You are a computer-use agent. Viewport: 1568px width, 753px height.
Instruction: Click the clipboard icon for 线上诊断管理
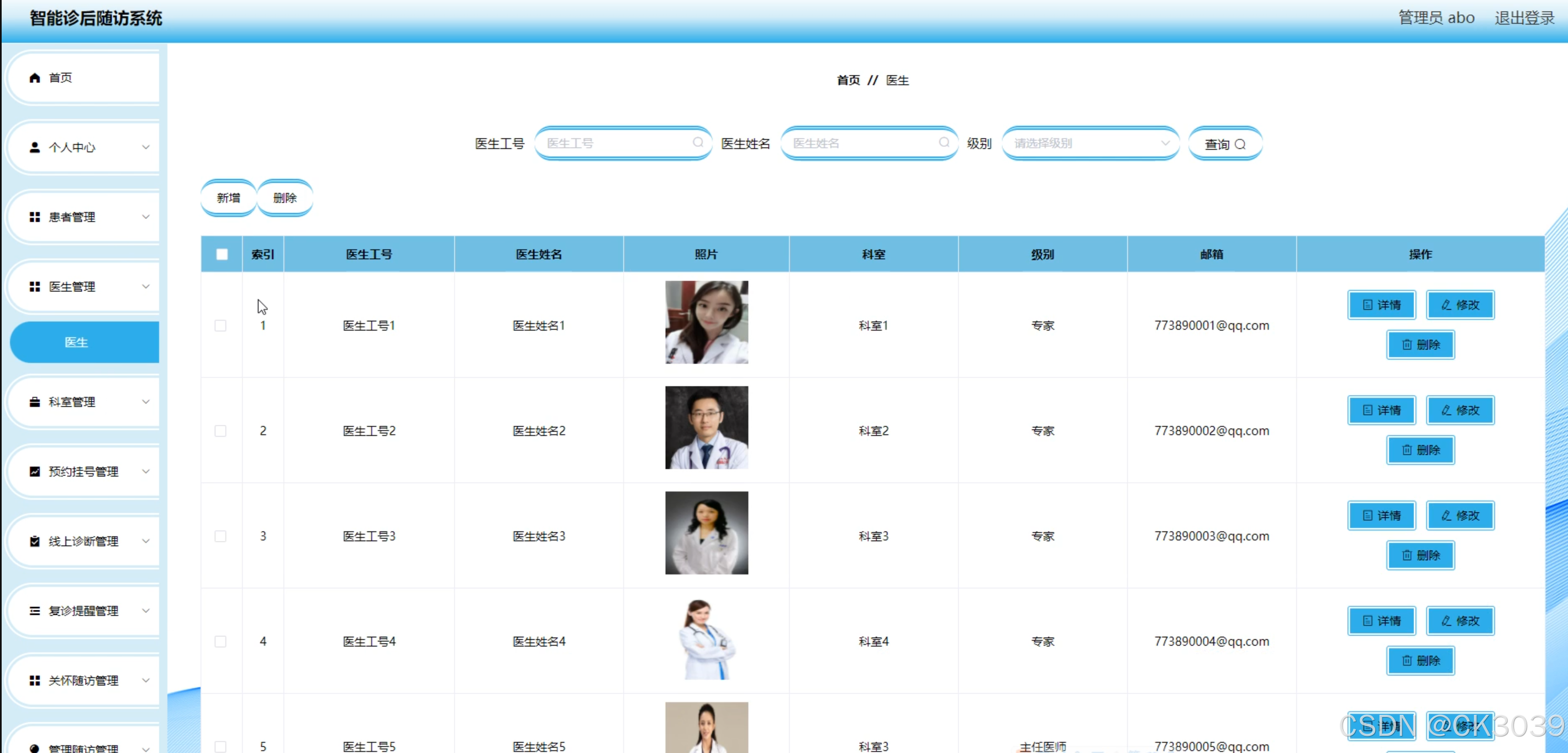click(35, 541)
